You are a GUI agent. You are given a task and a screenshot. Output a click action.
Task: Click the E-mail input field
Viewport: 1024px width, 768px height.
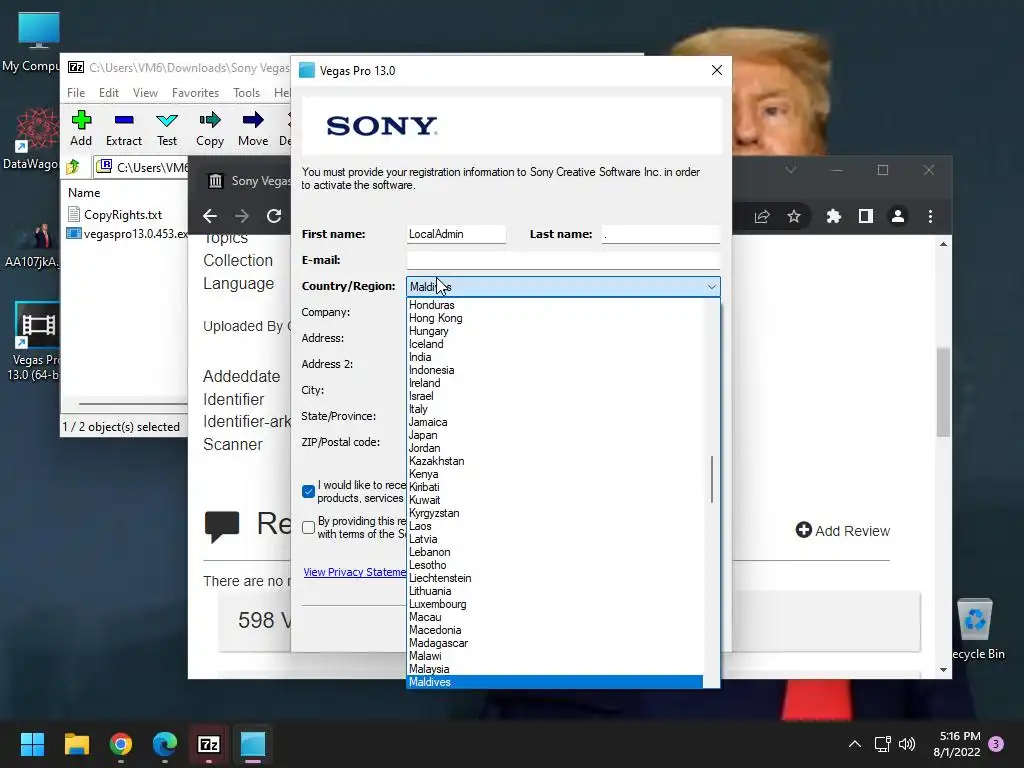point(563,260)
